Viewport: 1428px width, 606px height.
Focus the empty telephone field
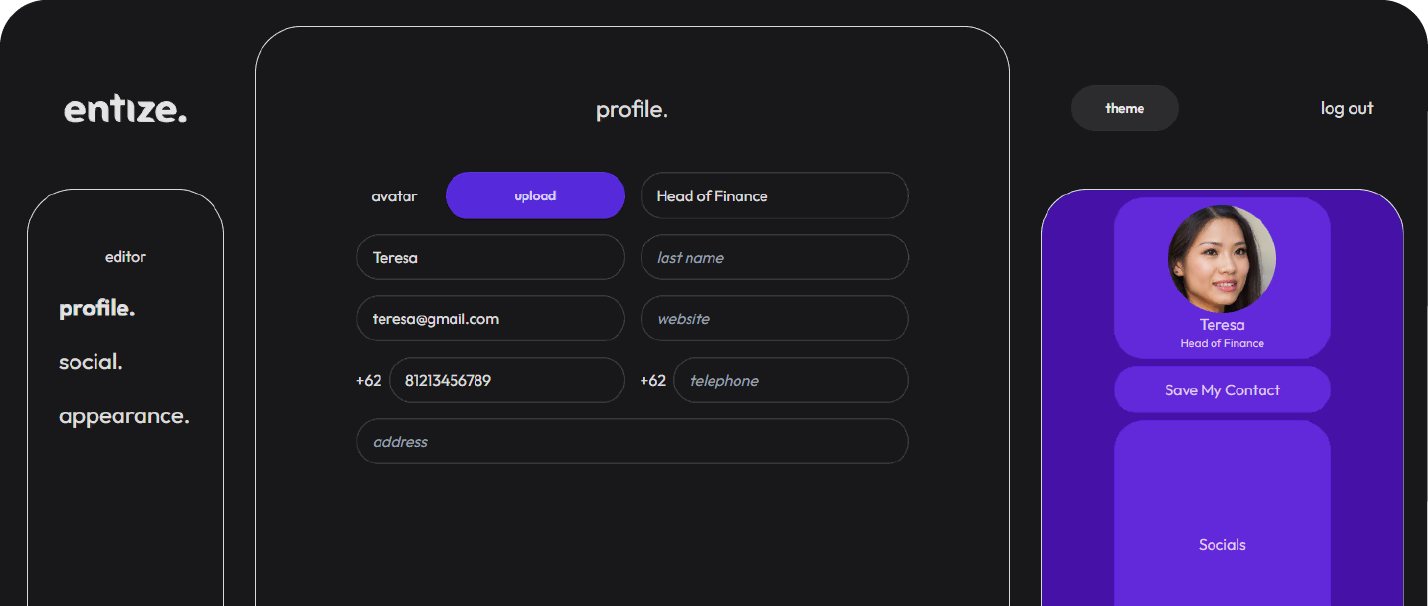[790, 380]
